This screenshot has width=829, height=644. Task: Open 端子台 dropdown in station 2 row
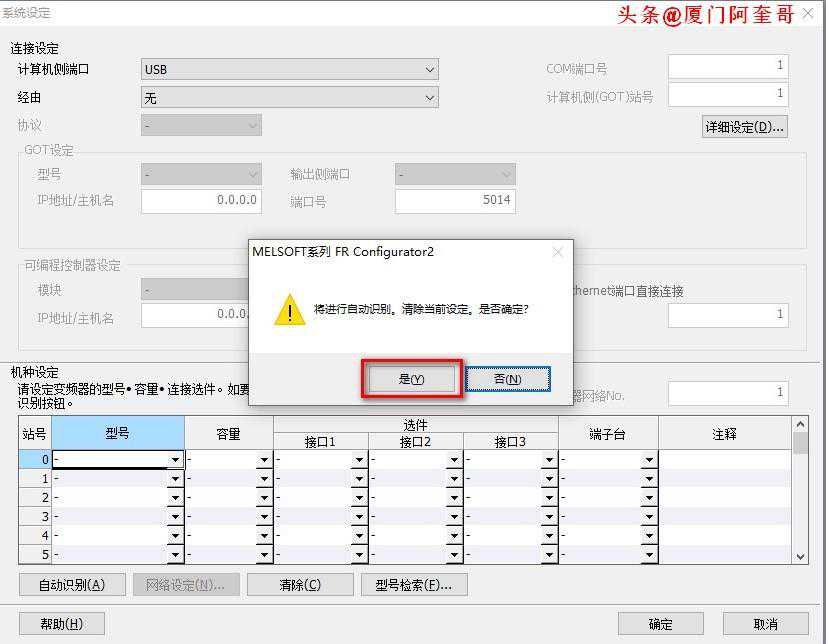pyautogui.click(x=649, y=498)
